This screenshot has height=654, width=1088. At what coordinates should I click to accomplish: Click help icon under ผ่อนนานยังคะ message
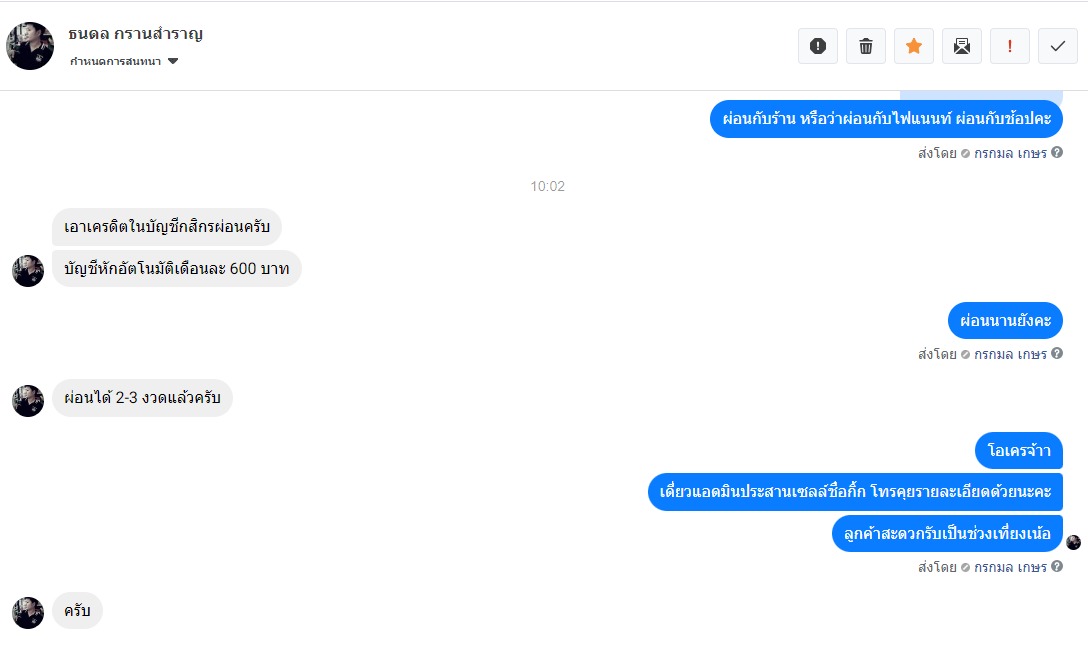tap(1057, 354)
